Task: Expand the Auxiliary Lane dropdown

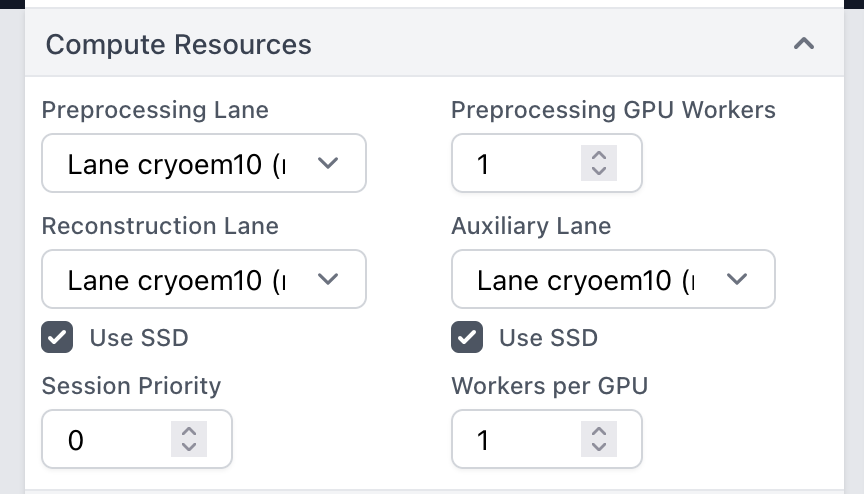Action: 612,279
